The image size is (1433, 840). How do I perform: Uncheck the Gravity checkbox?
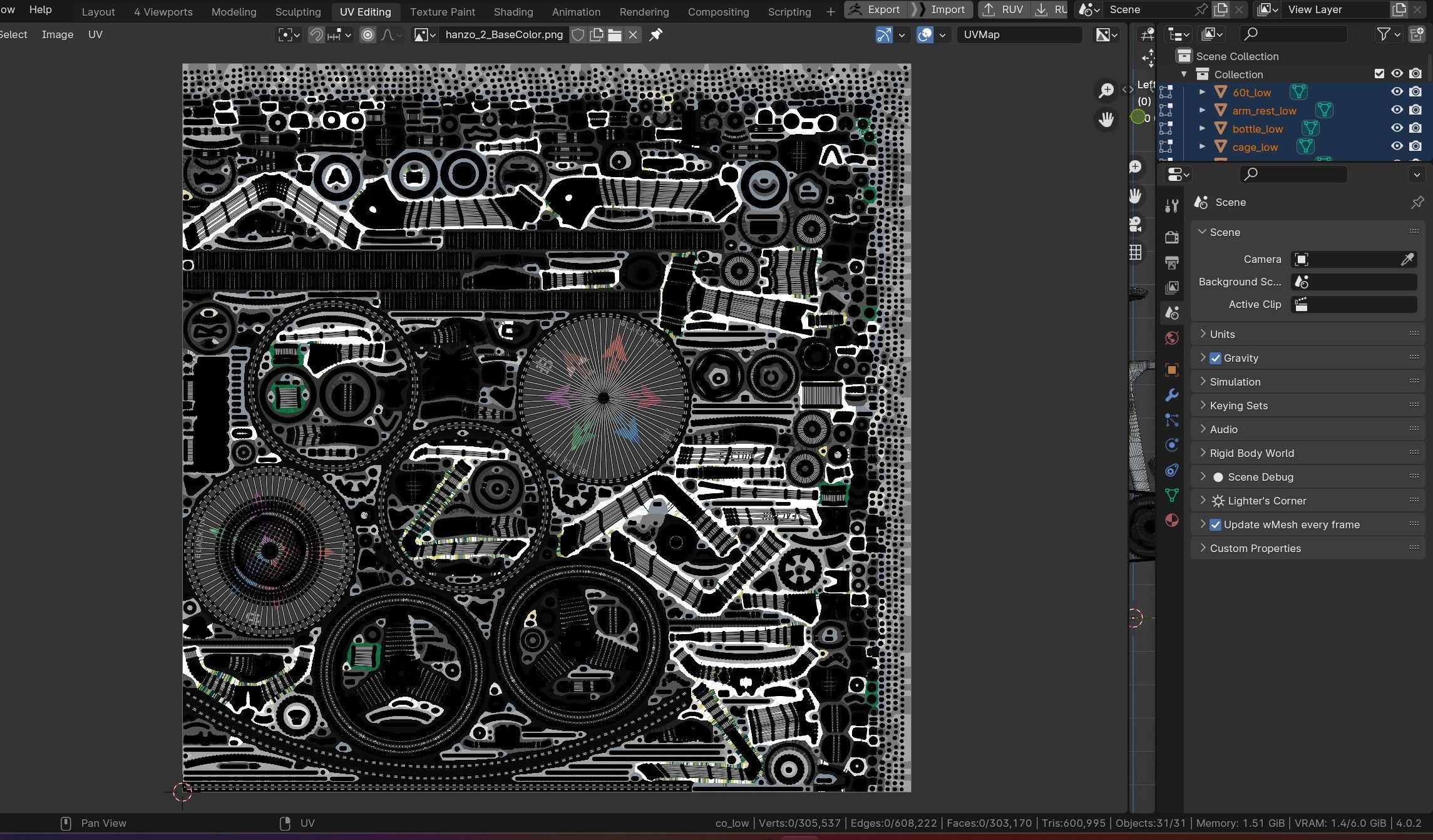[x=1215, y=358]
